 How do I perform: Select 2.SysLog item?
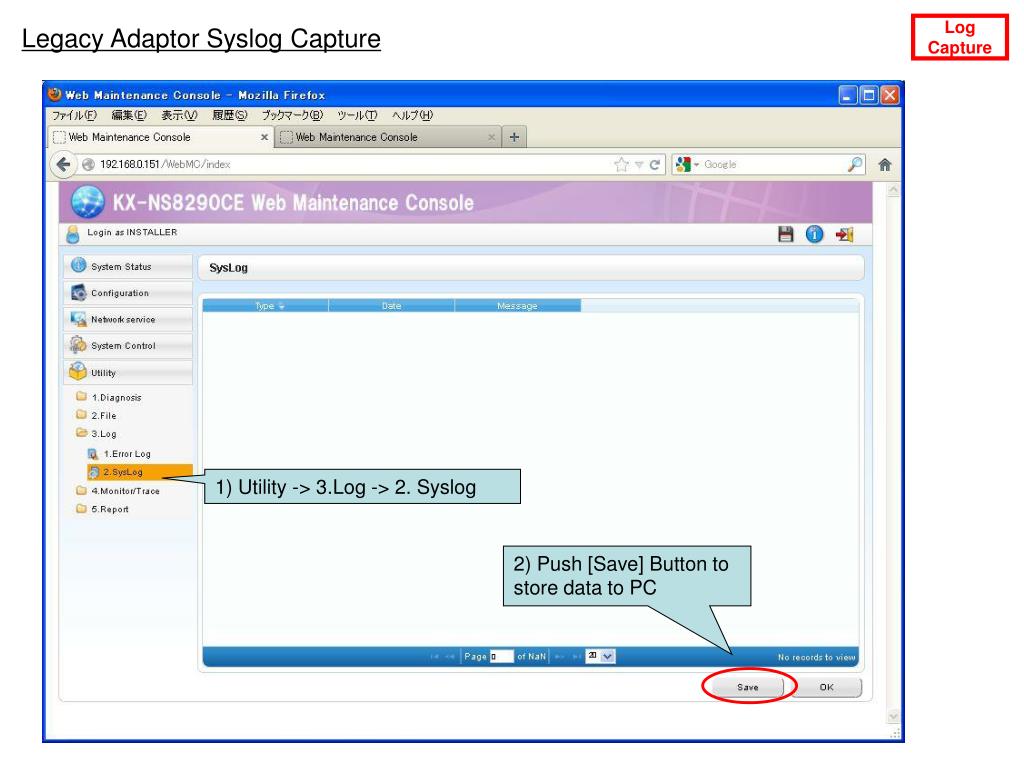(x=140, y=472)
